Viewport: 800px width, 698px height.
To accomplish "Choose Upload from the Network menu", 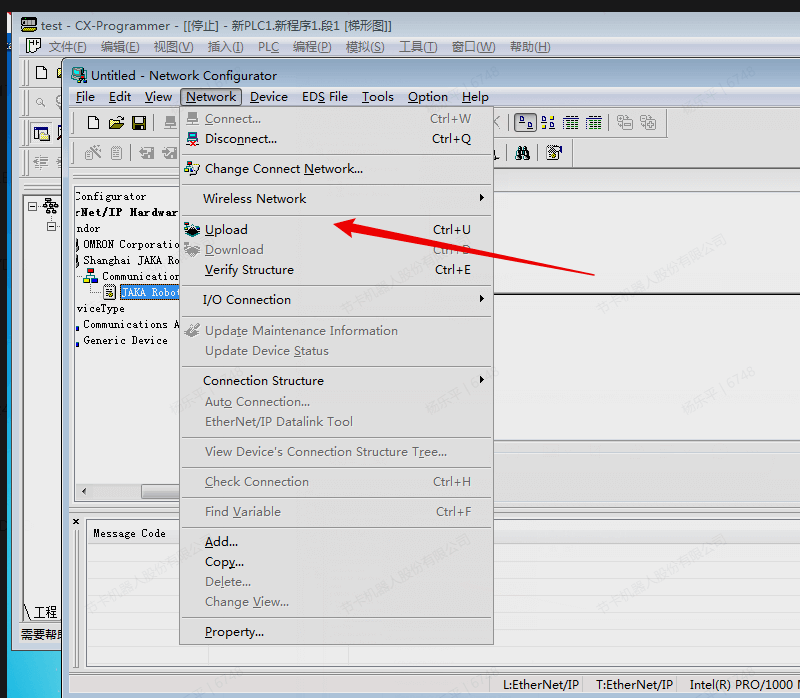I will coord(226,230).
